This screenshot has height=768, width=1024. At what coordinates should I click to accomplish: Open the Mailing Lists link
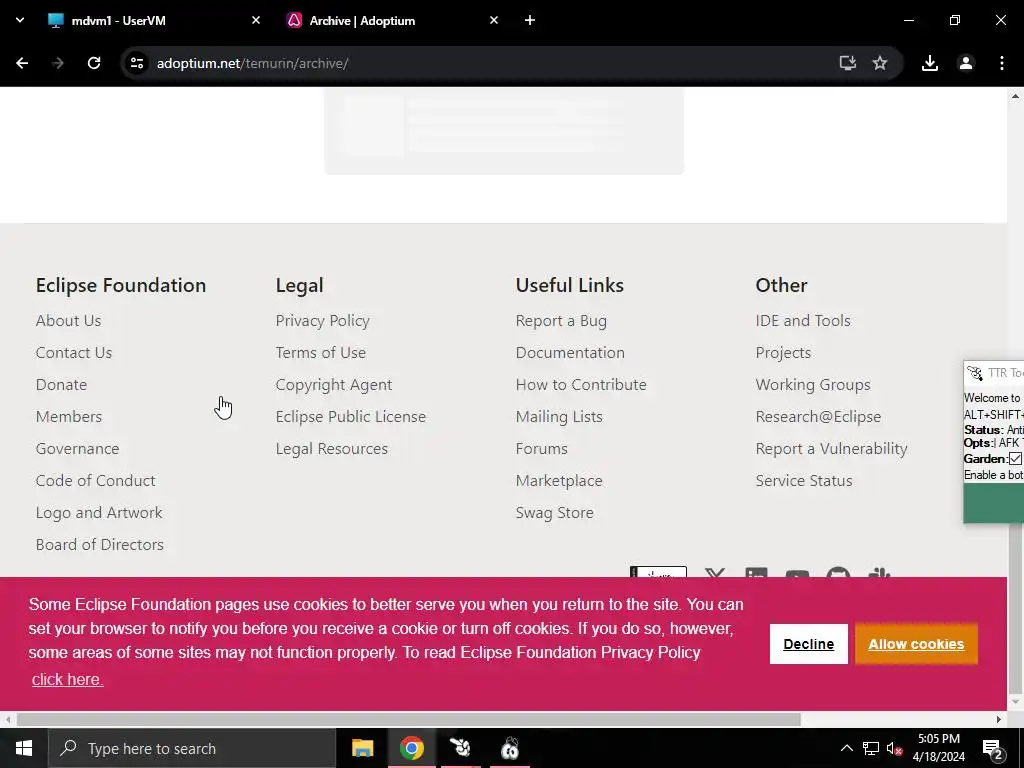[559, 417]
